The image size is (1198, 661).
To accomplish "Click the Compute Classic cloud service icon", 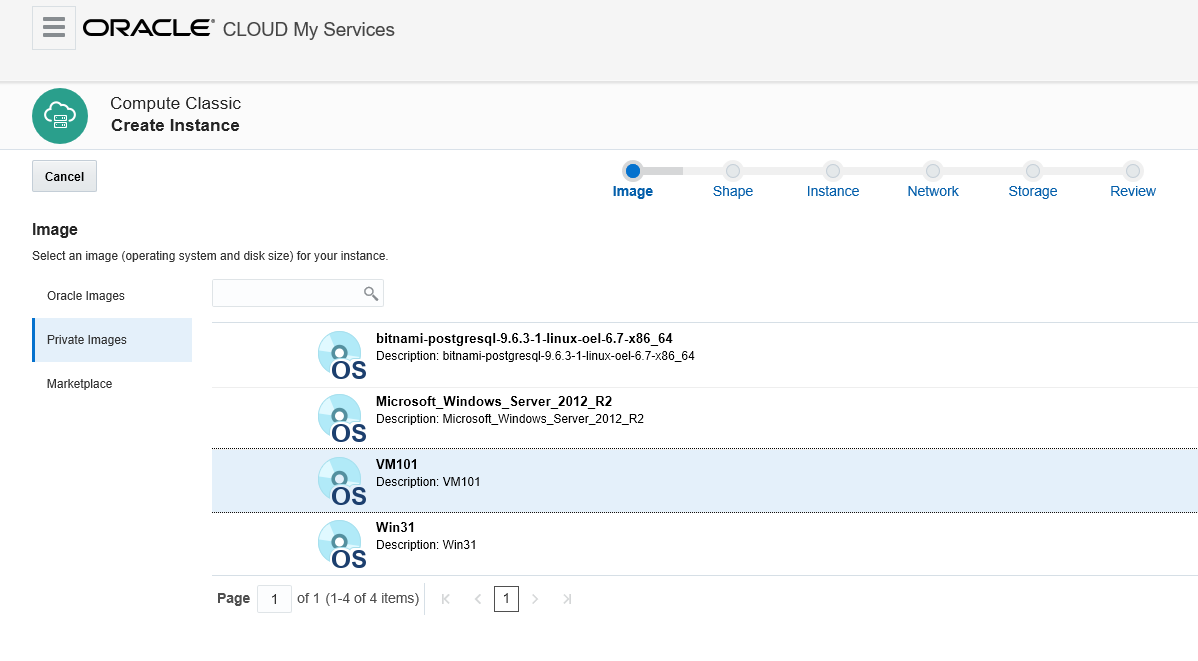I will coord(60,116).
